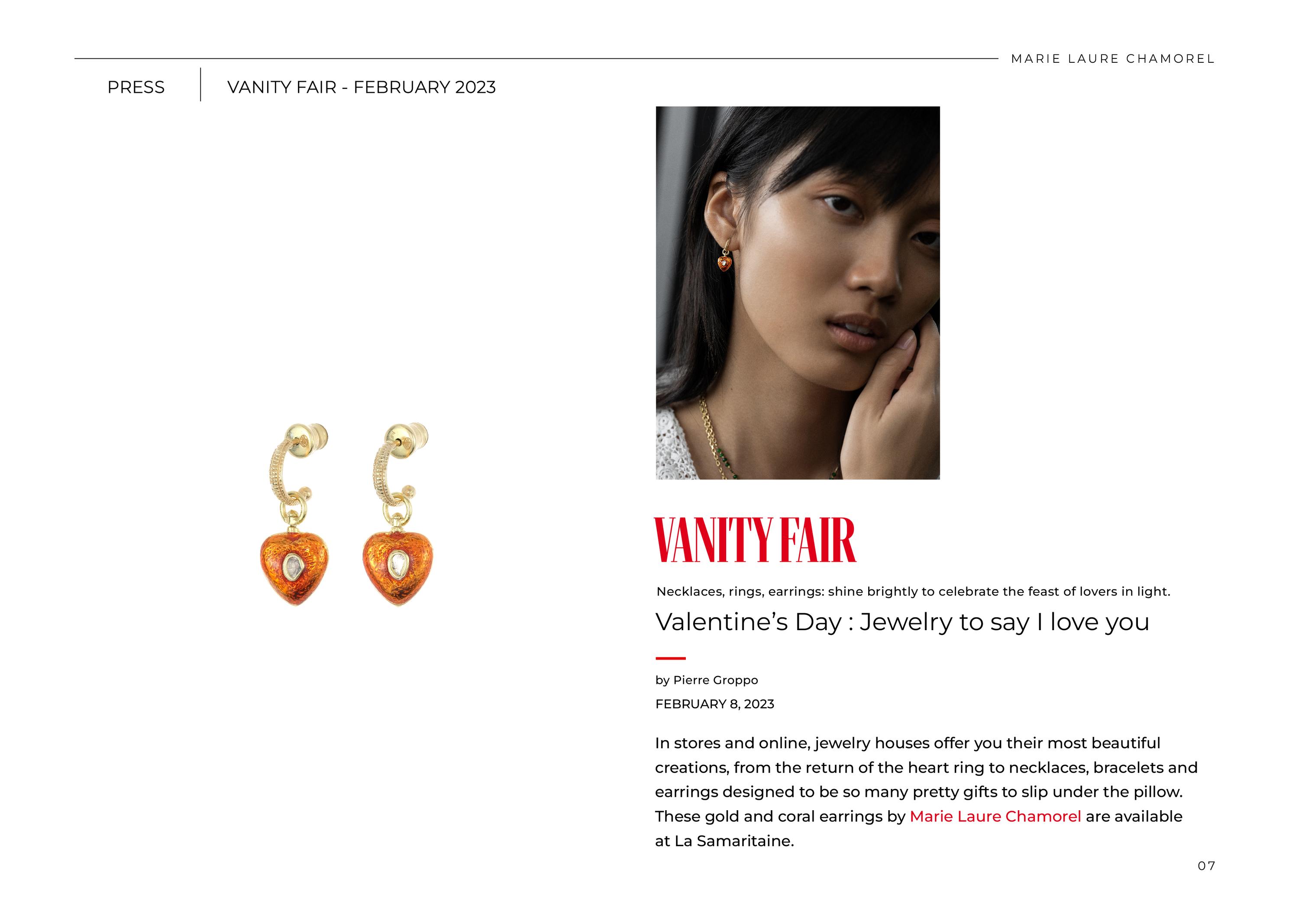Click the page number 07
The image size is (1299, 924).
[1207, 866]
